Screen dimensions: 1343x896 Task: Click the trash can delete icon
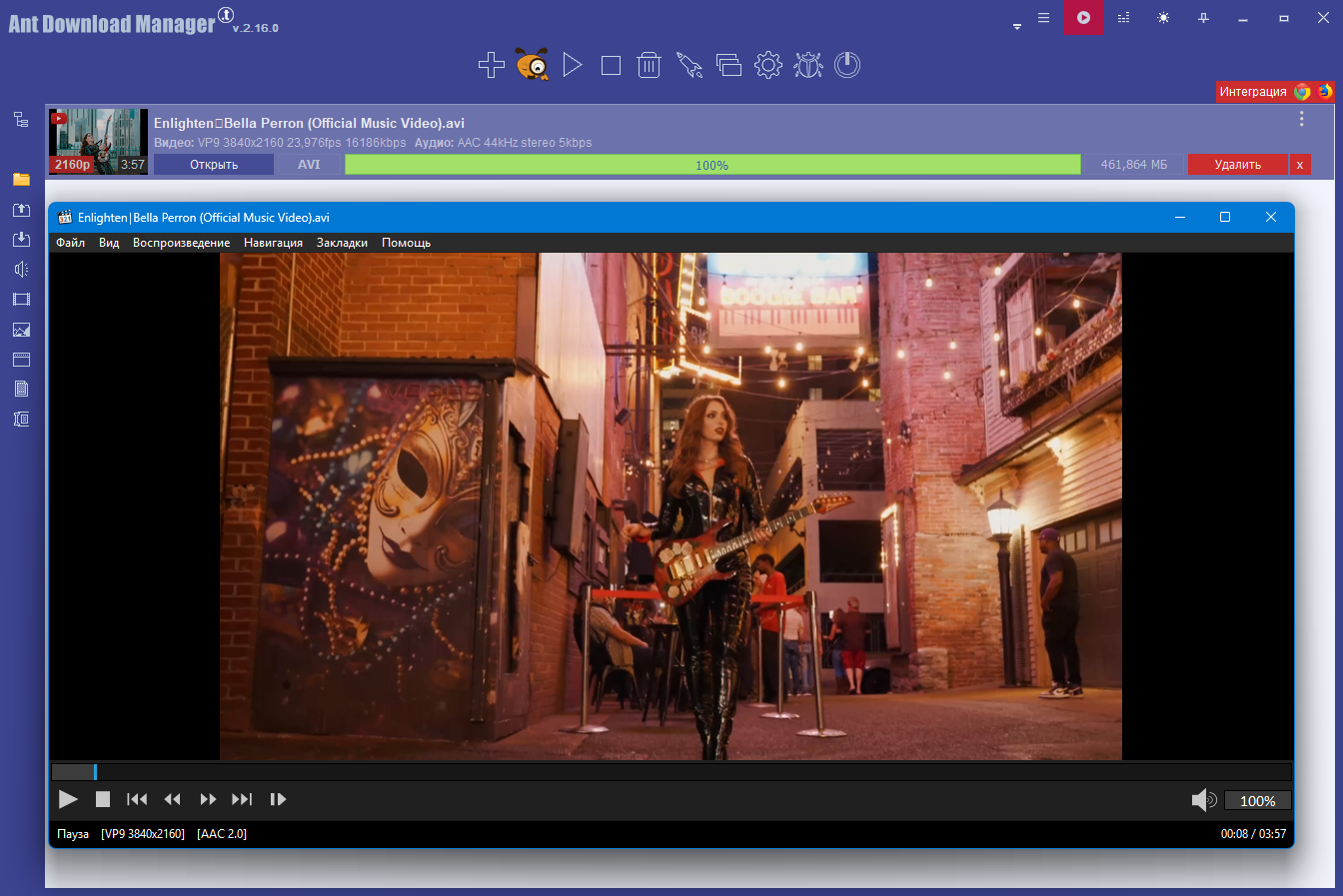[x=650, y=65]
